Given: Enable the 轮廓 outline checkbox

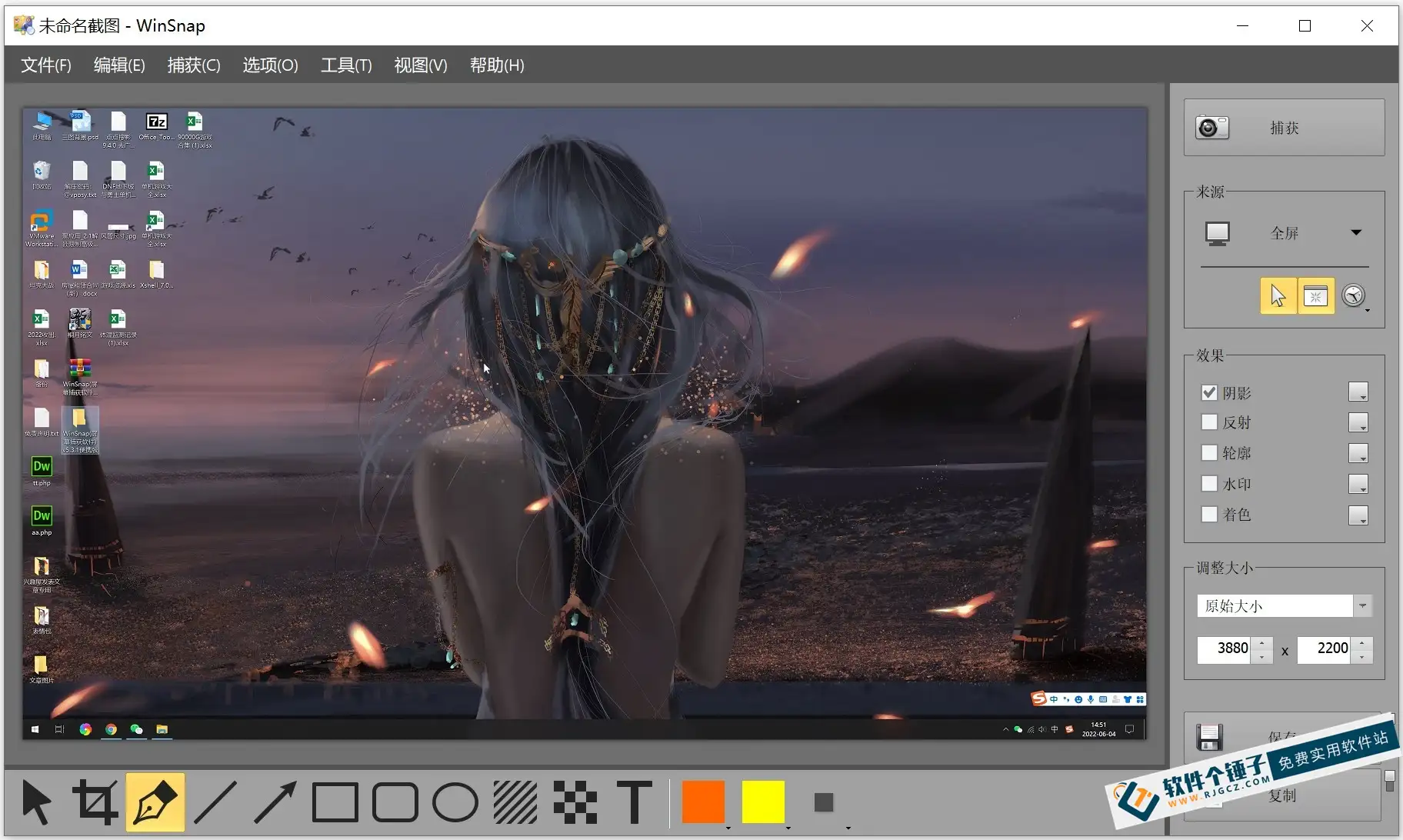Looking at the screenshot, I should coord(1209,453).
